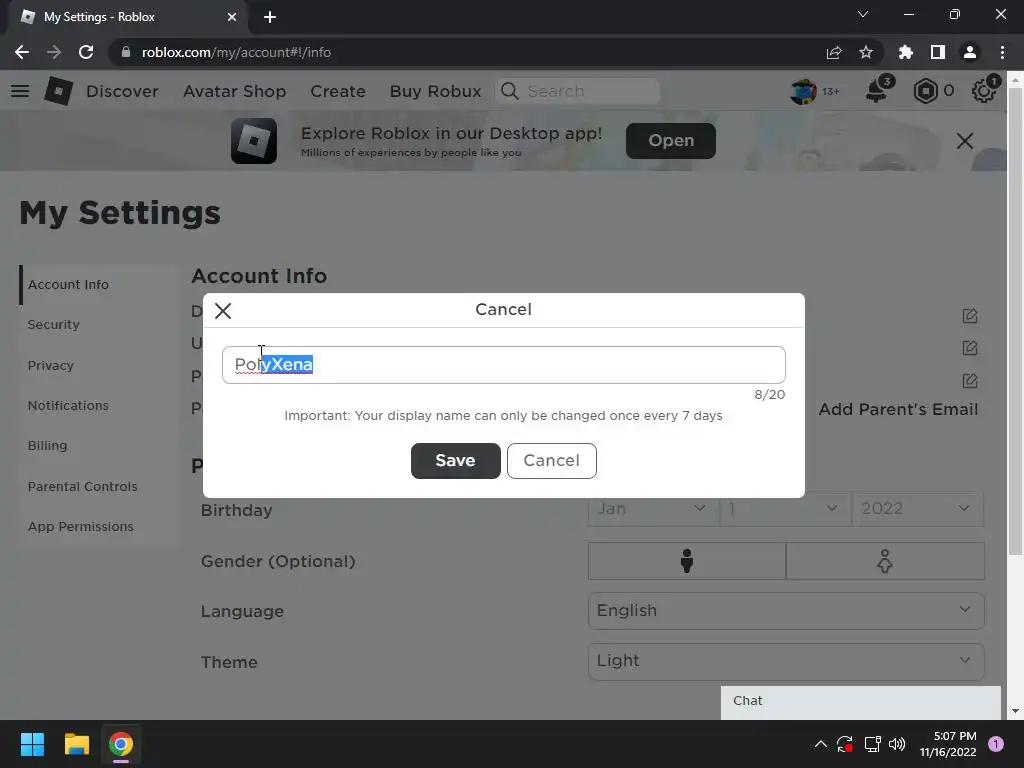Click the Roblox Search input field
This screenshot has height=768, width=1024.
[x=577, y=91]
